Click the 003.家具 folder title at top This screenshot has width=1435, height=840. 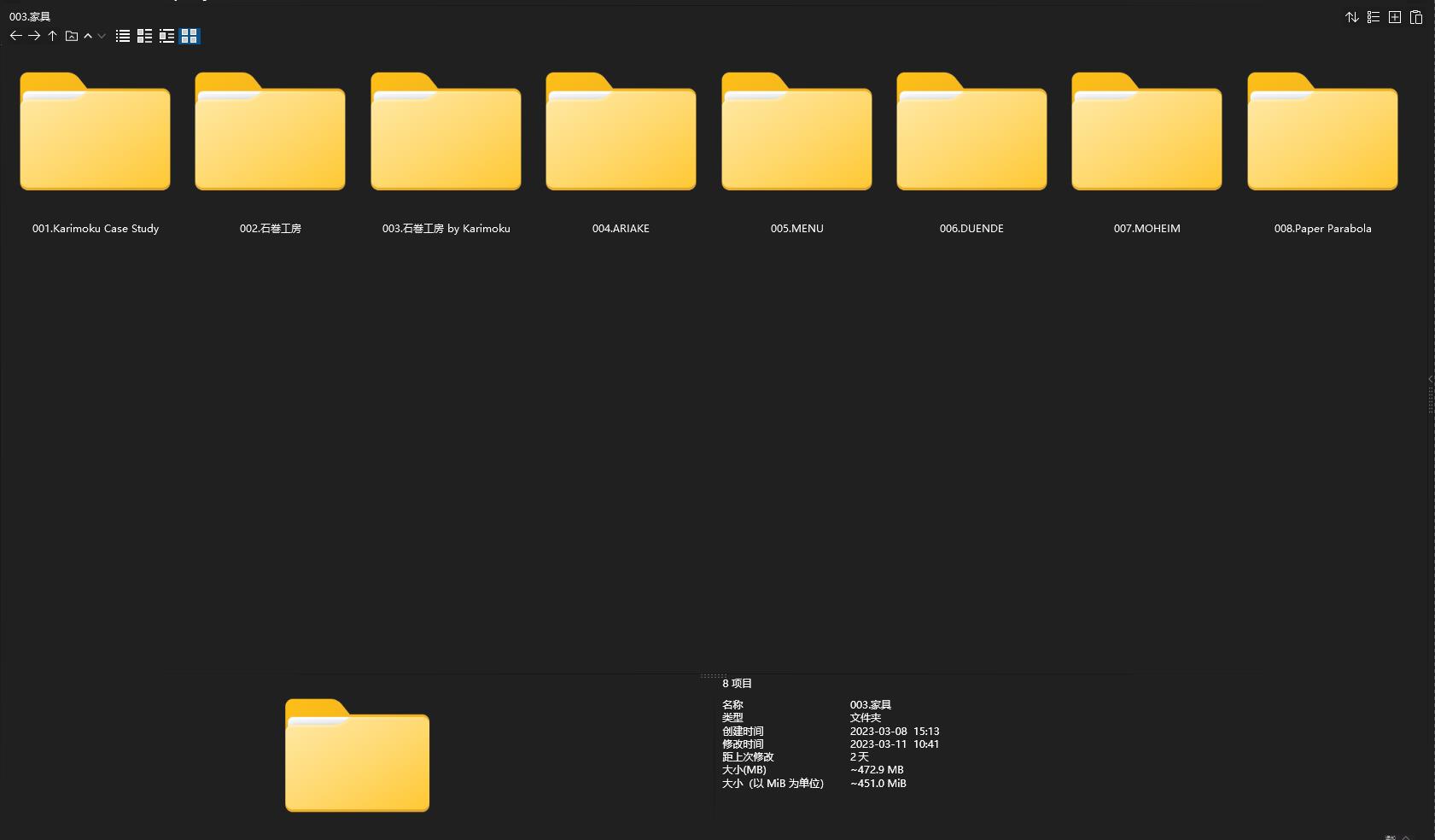pyautogui.click(x=30, y=16)
